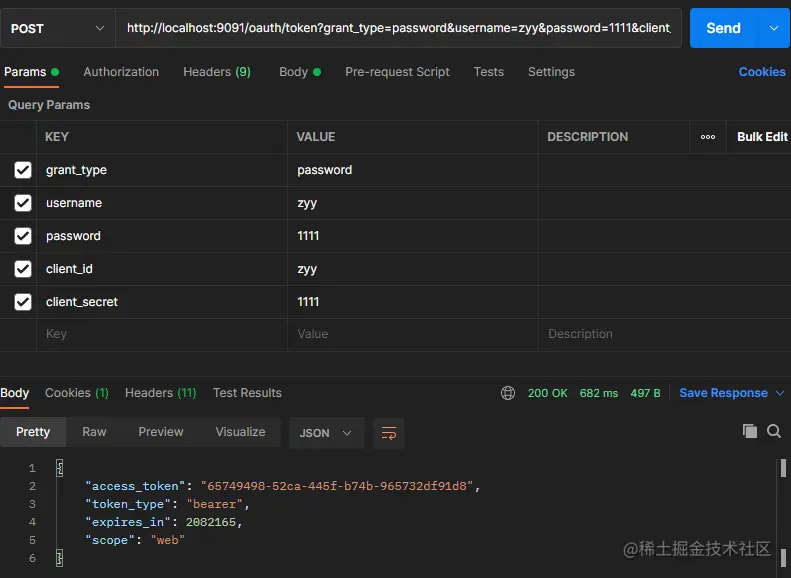
Task: Click the empty Value field in new row
Action: point(413,334)
